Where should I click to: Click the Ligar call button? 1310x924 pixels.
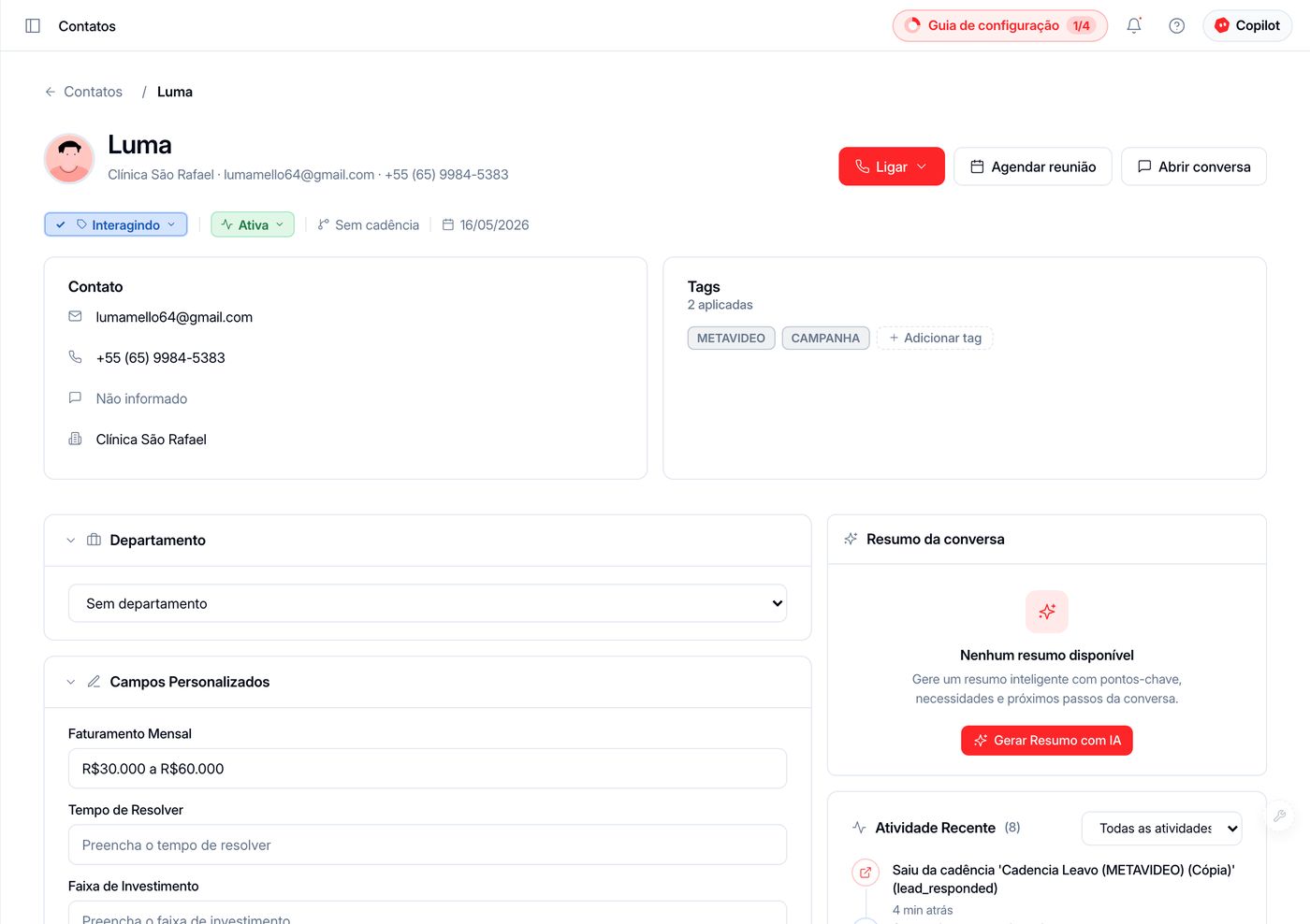[892, 166]
